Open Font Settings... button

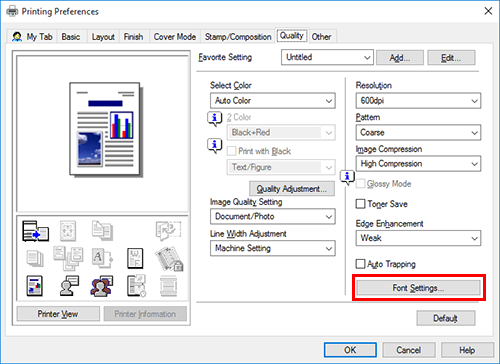click(418, 288)
